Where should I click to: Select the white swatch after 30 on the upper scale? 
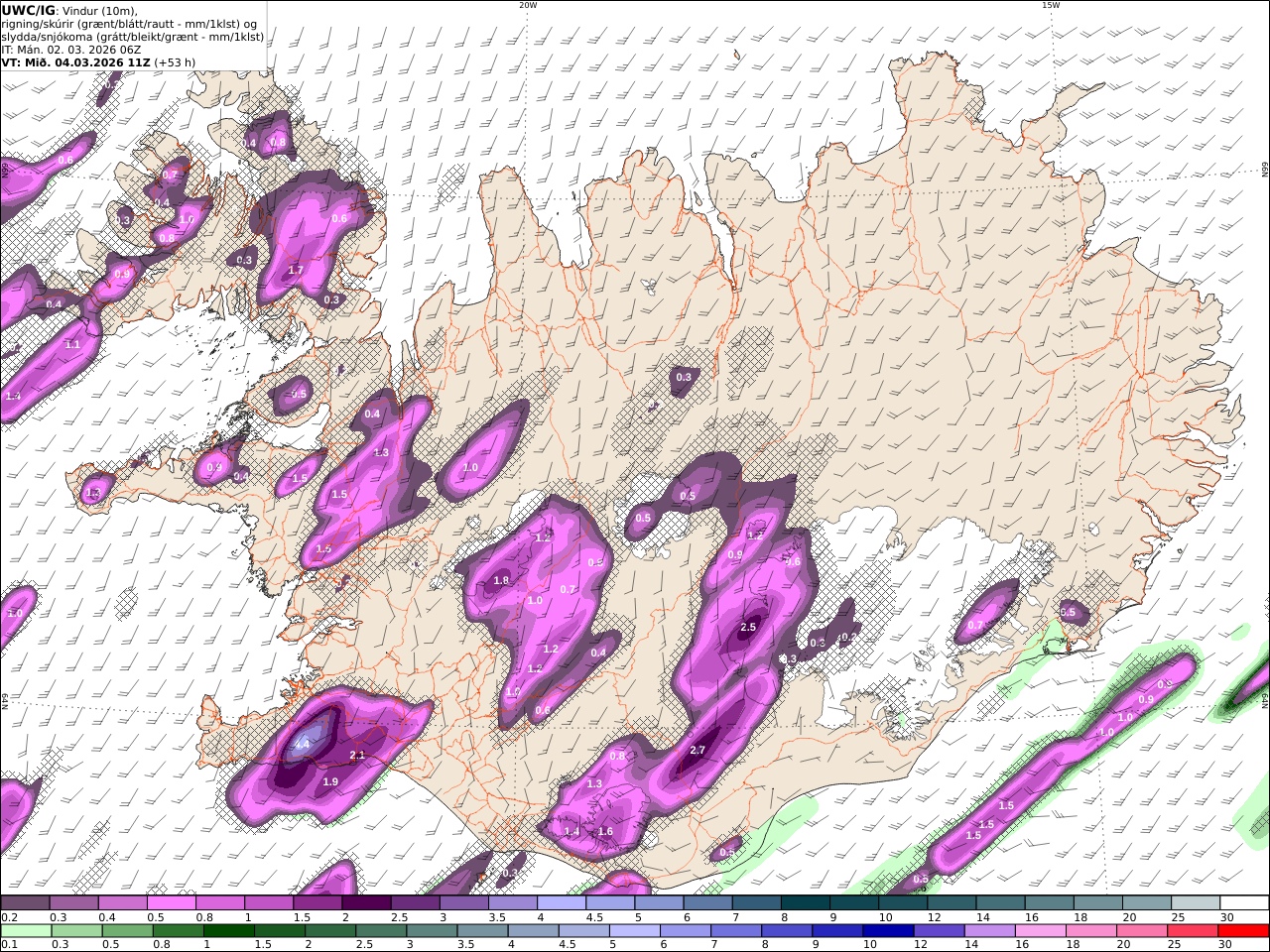click(1244, 903)
